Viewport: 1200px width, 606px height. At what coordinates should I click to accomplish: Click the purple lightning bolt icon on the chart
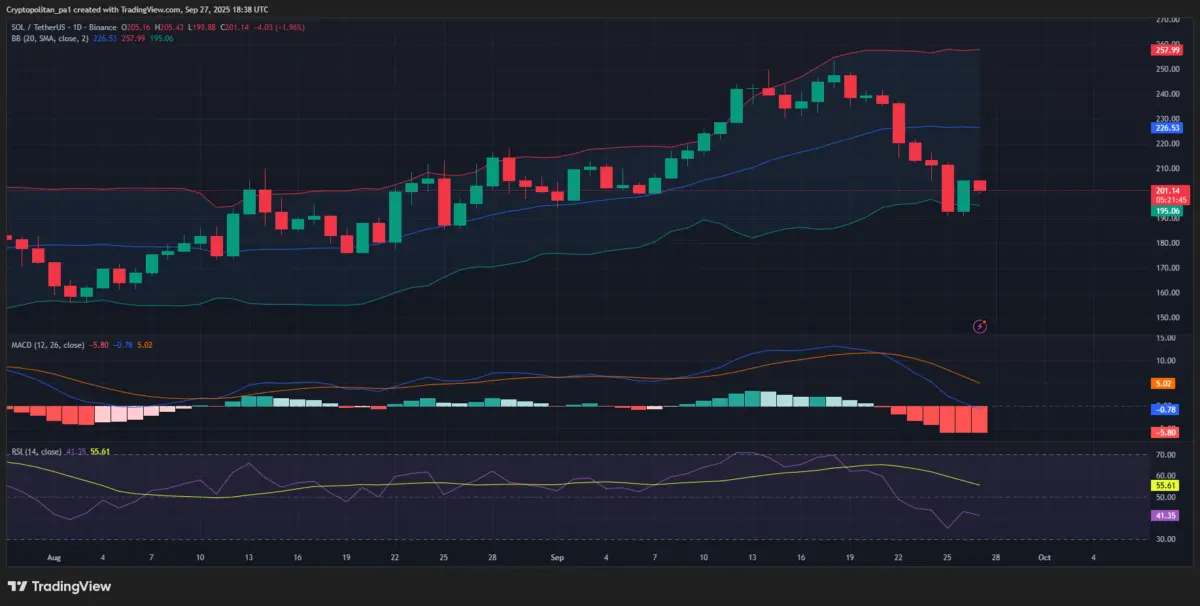coord(980,326)
